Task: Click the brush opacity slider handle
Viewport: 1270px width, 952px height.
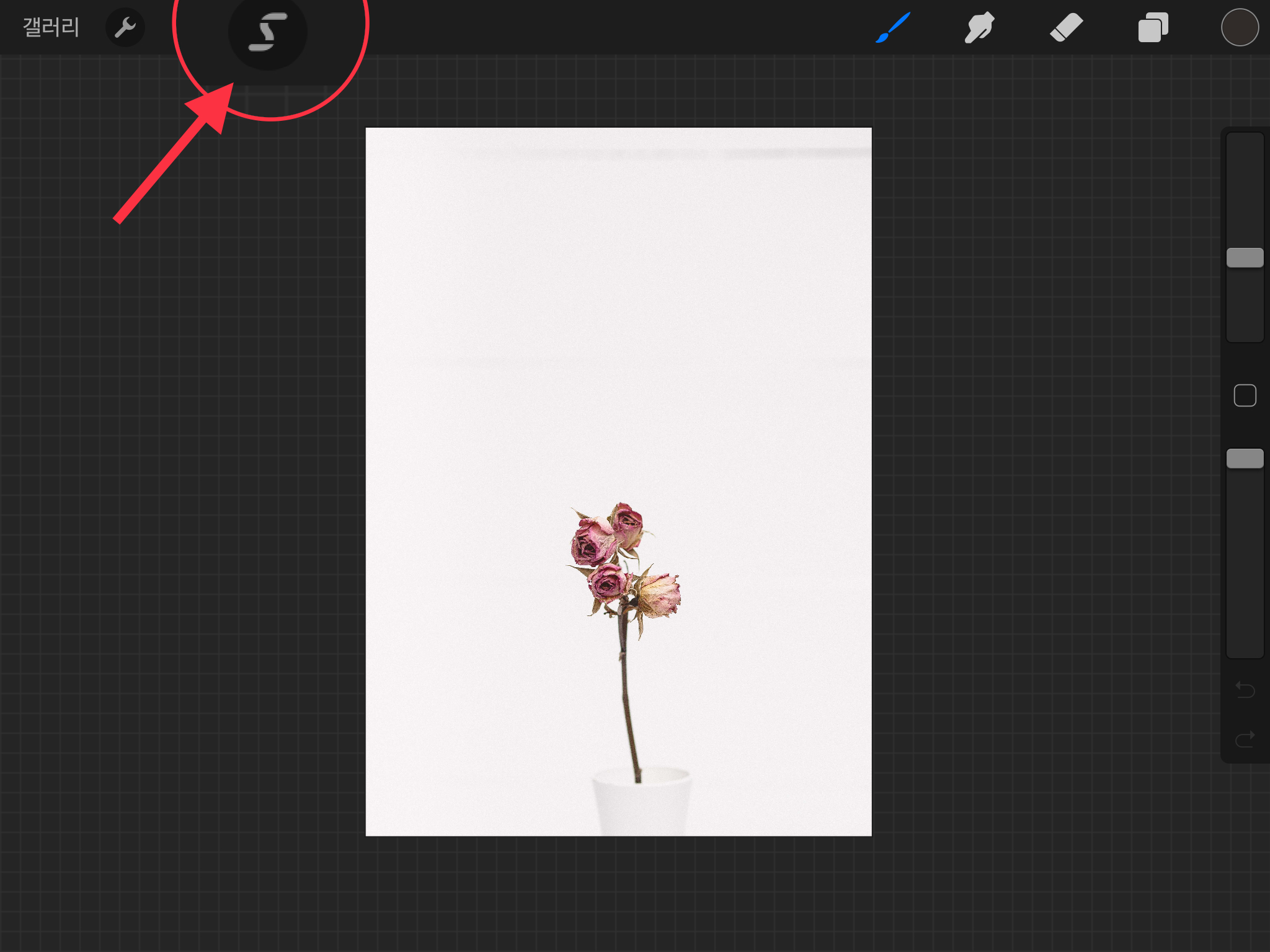Action: (1245, 459)
